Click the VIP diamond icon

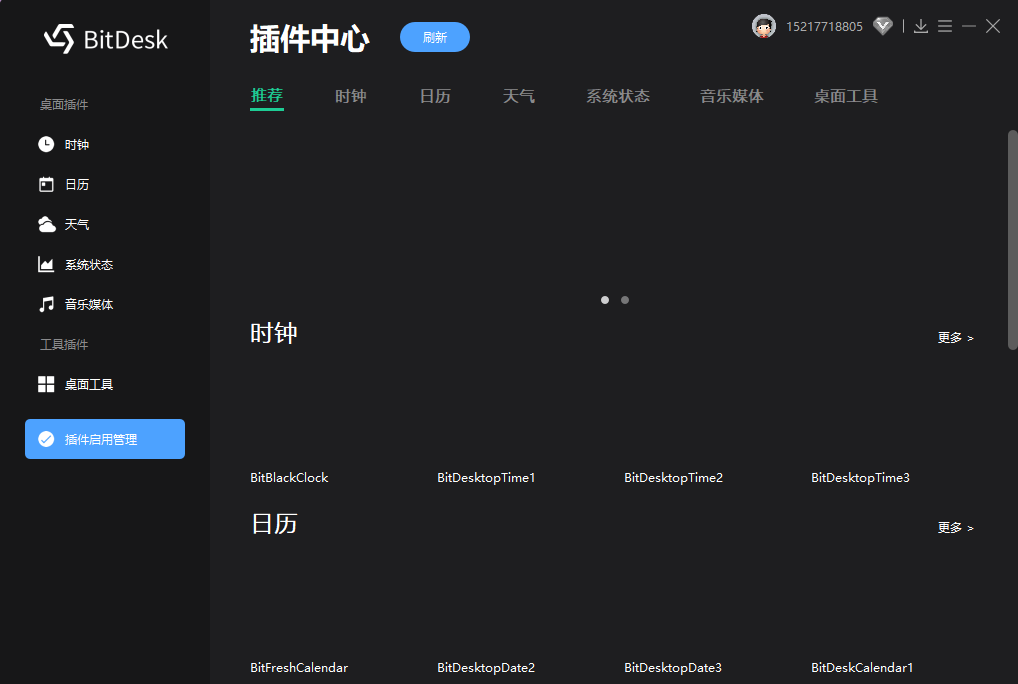882,27
